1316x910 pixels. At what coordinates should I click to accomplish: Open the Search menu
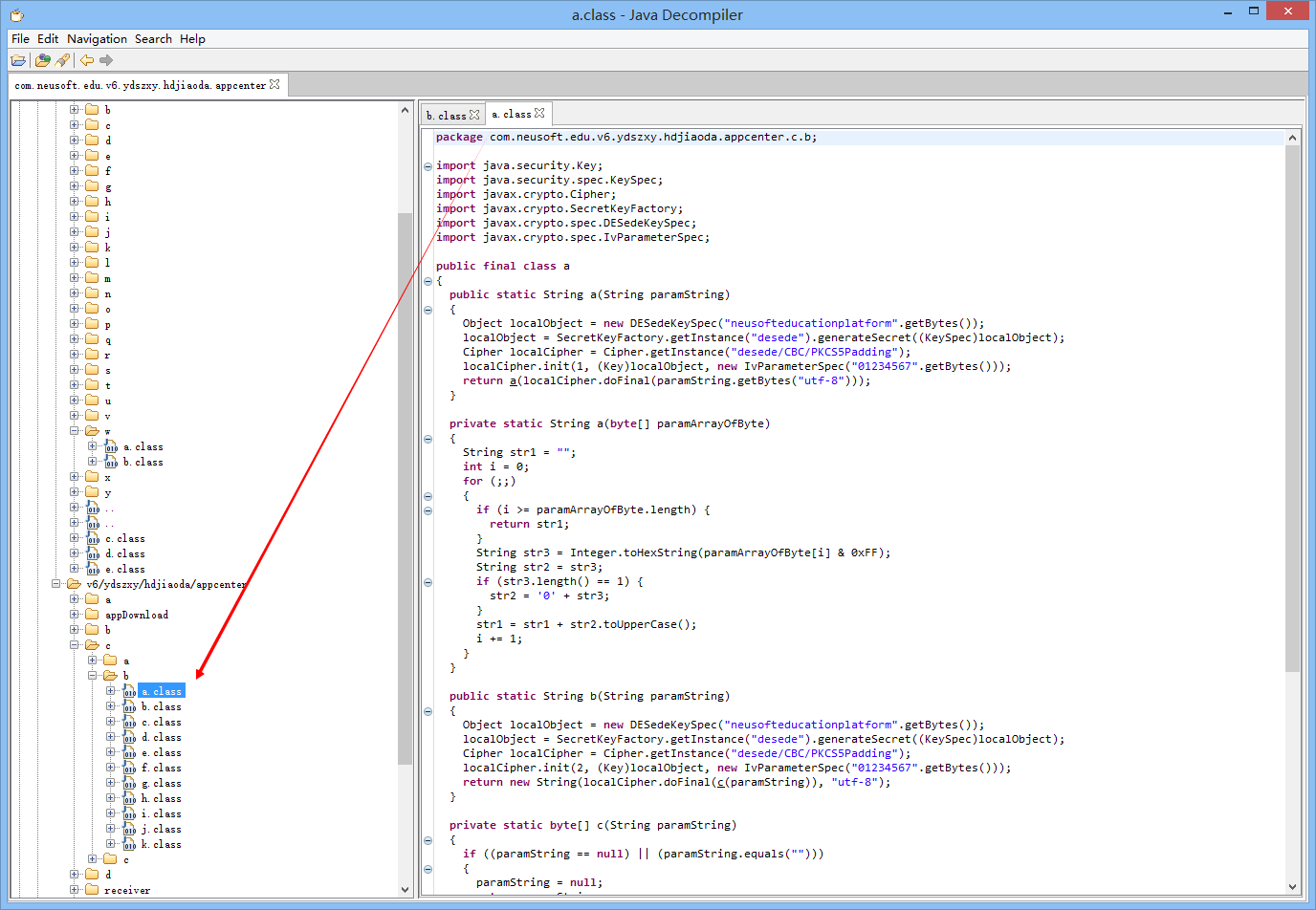[153, 39]
